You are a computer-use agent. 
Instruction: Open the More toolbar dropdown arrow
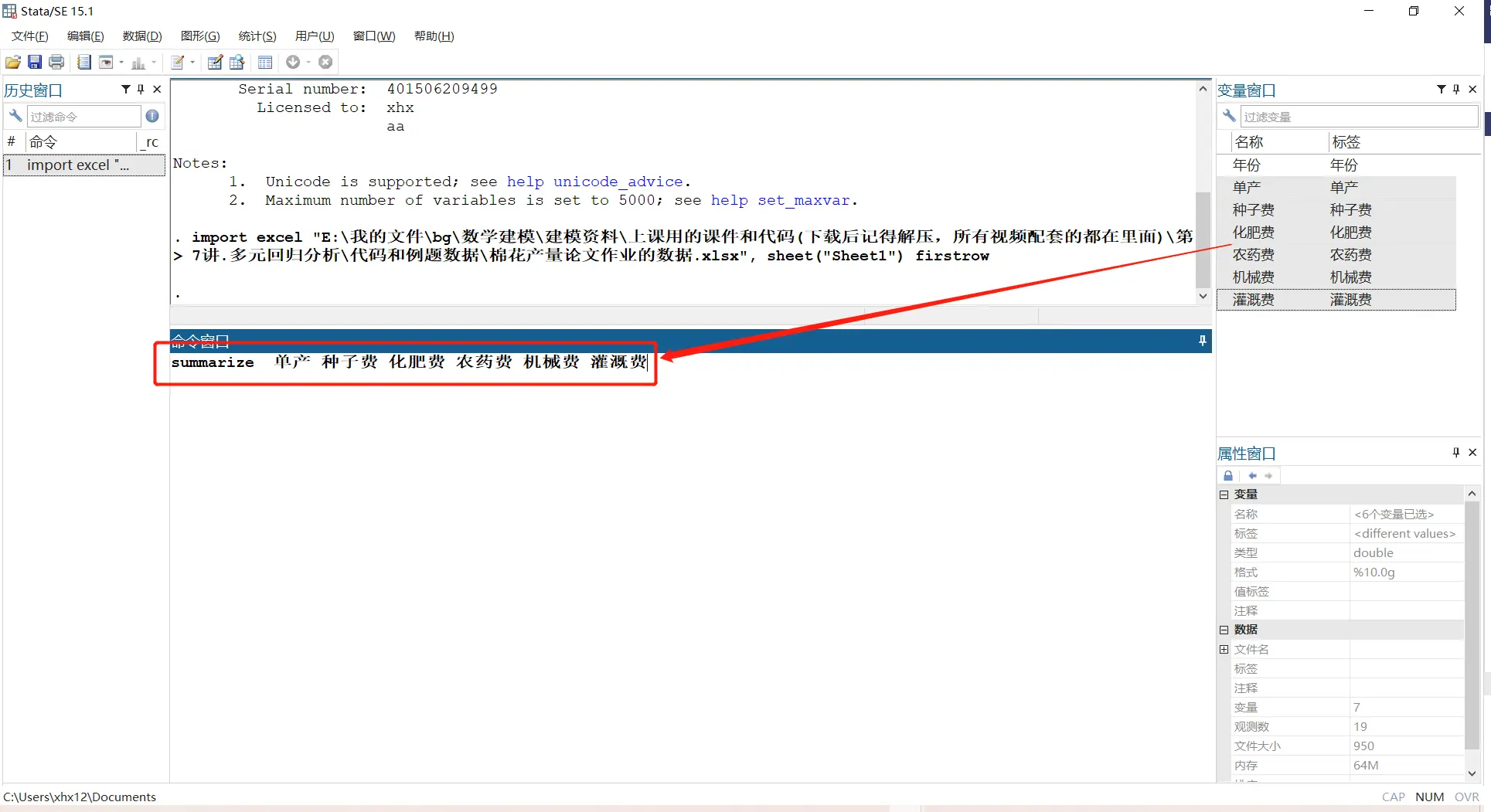[x=308, y=62]
